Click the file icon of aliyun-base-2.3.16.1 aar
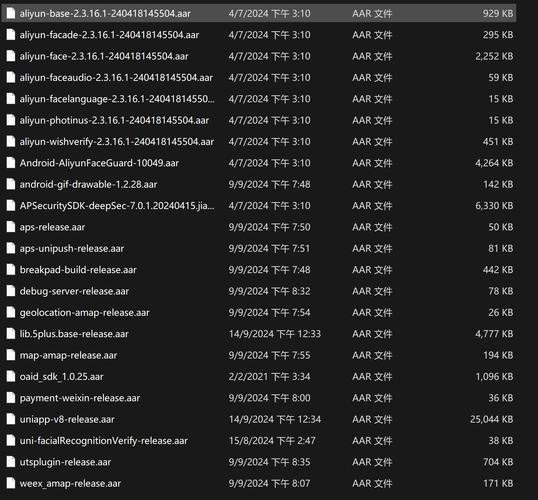 click(x=11, y=13)
